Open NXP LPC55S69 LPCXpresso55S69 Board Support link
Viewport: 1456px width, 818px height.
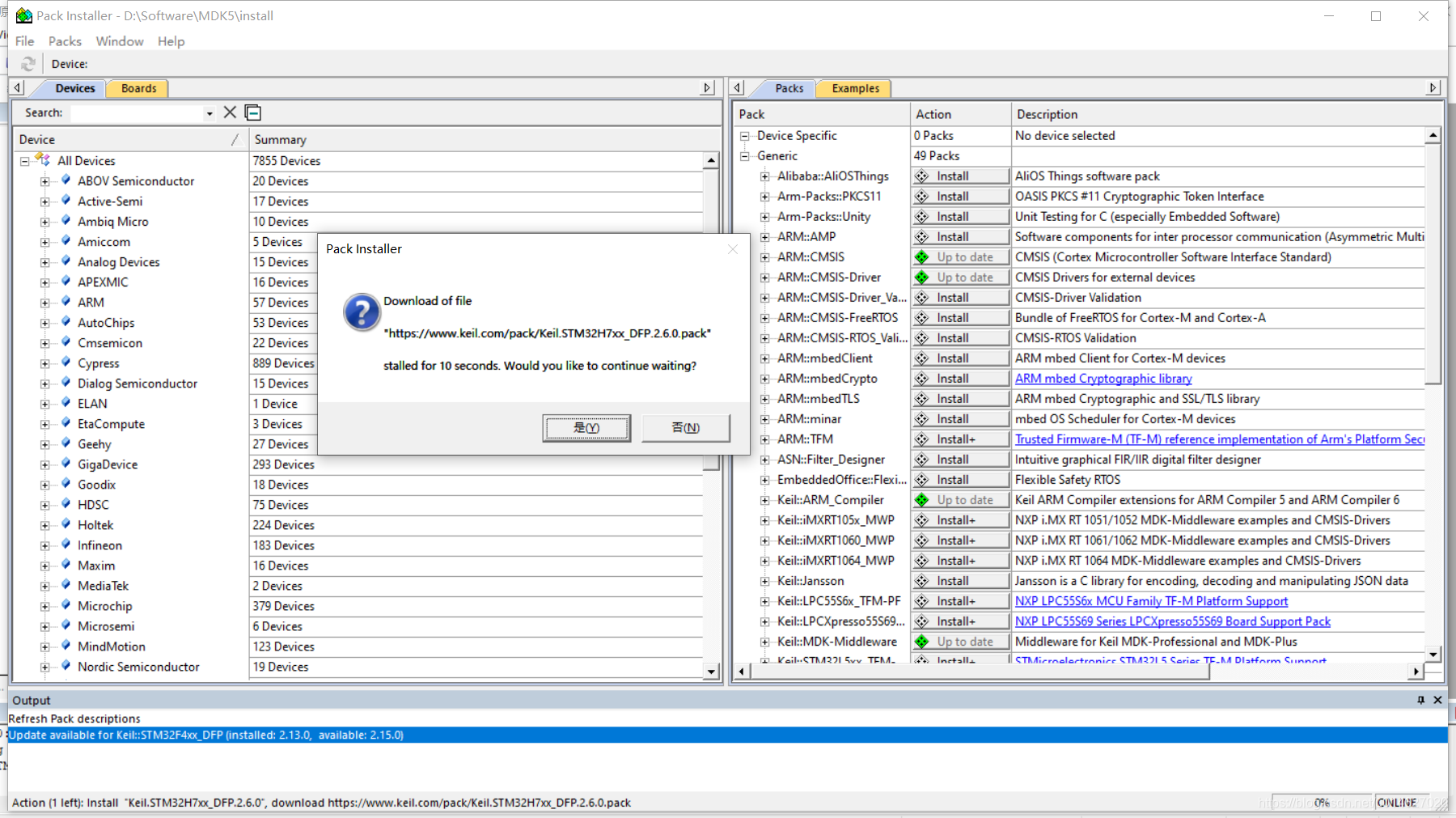1172,621
